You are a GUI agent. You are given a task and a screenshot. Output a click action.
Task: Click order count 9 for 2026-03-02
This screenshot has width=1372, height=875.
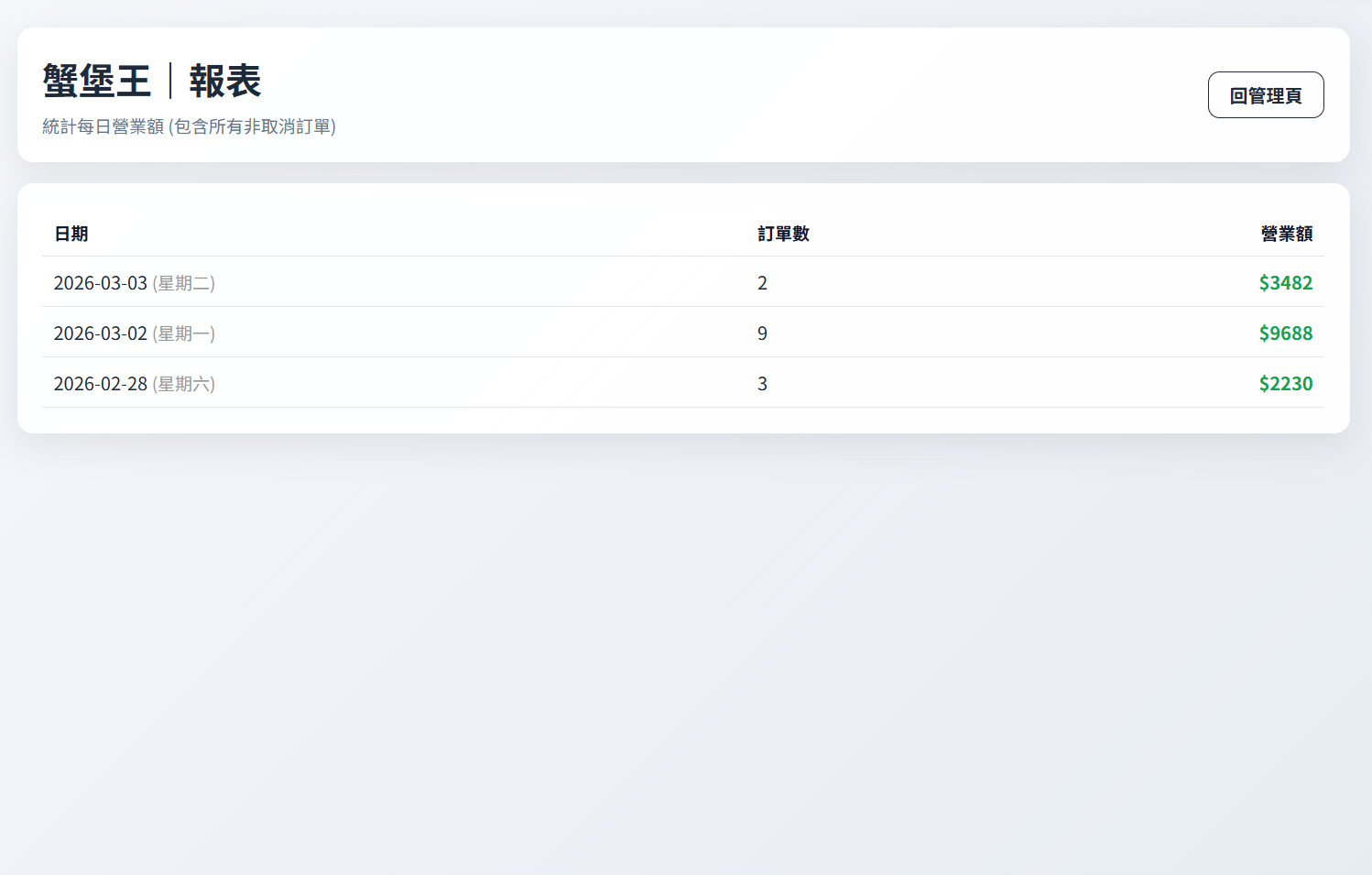762,334
